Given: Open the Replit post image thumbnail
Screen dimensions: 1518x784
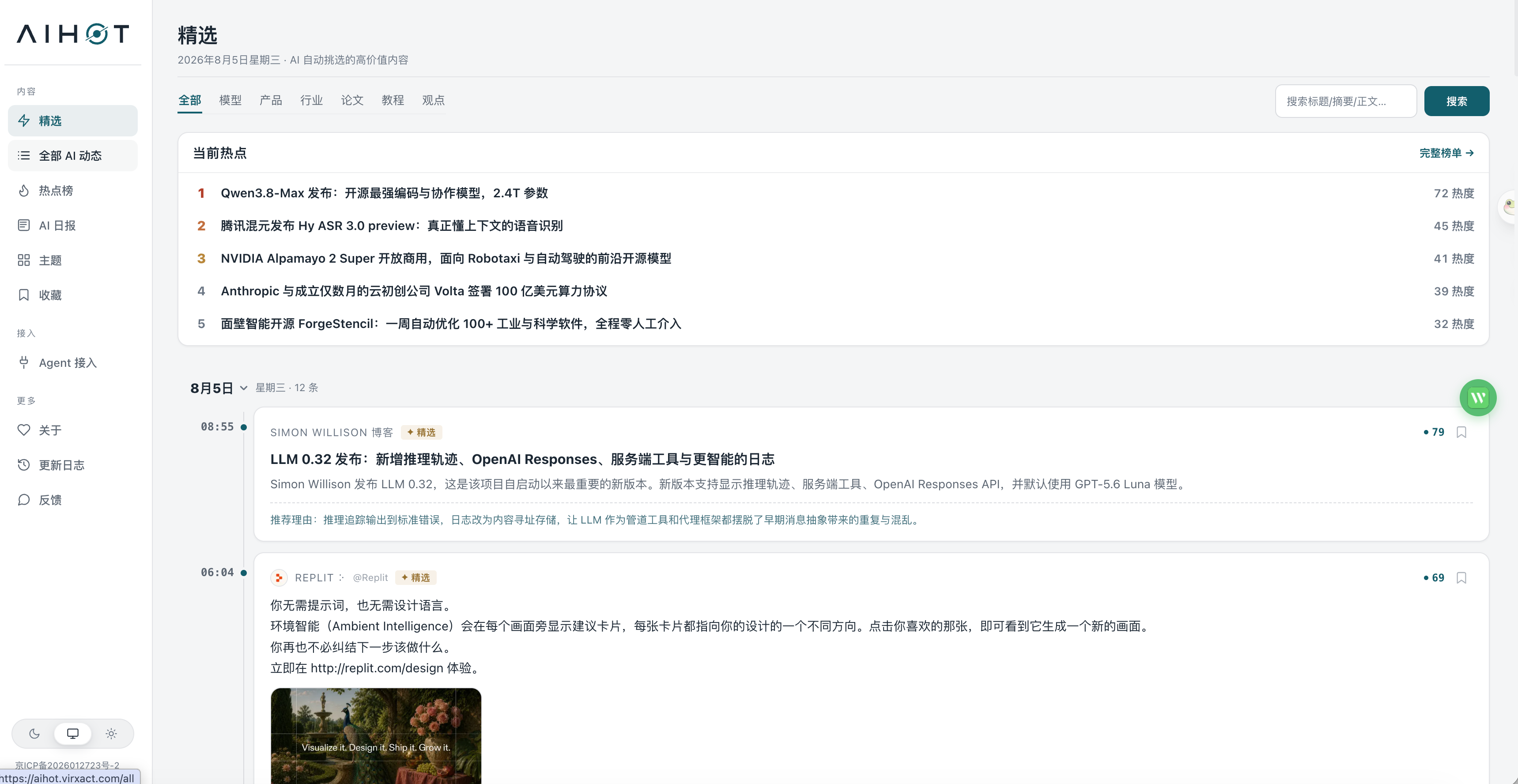Looking at the screenshot, I should [376, 736].
